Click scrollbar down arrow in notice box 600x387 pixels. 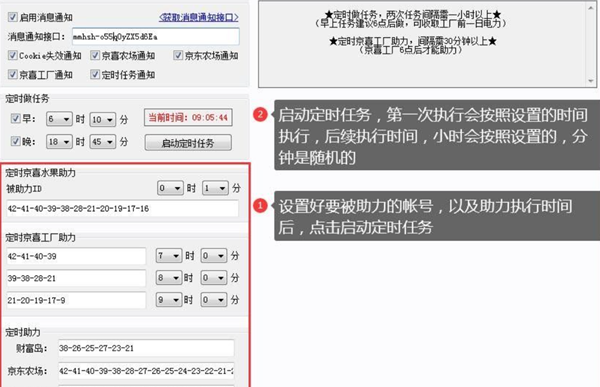point(591,81)
